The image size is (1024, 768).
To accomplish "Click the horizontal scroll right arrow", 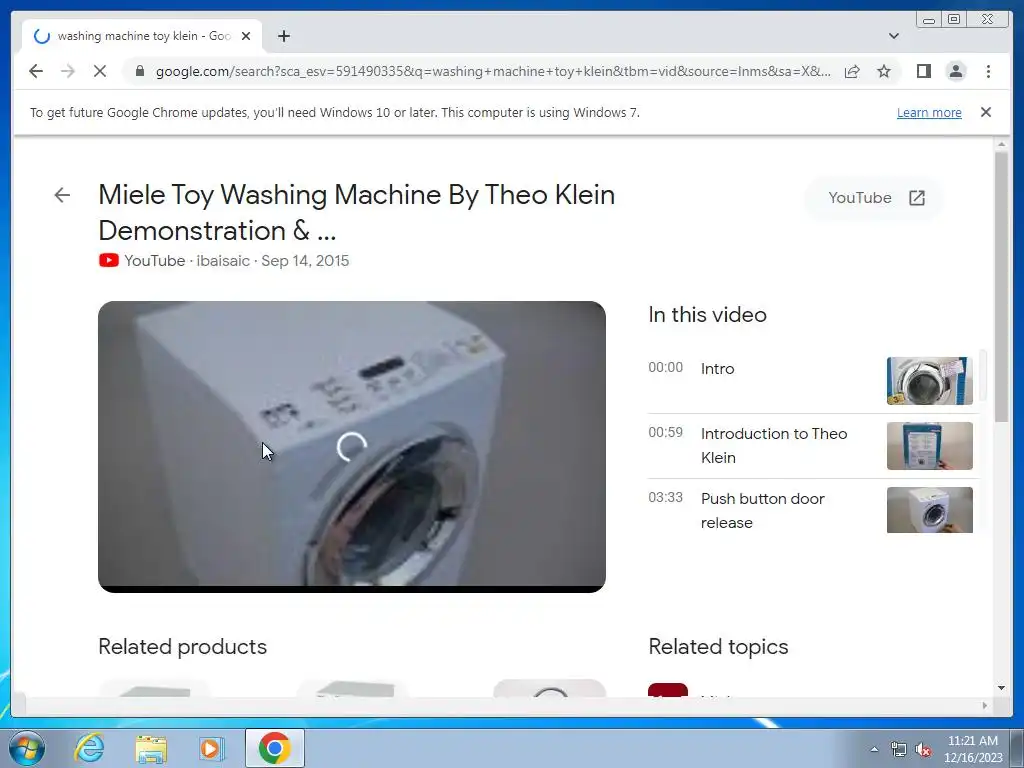I will click(985, 705).
